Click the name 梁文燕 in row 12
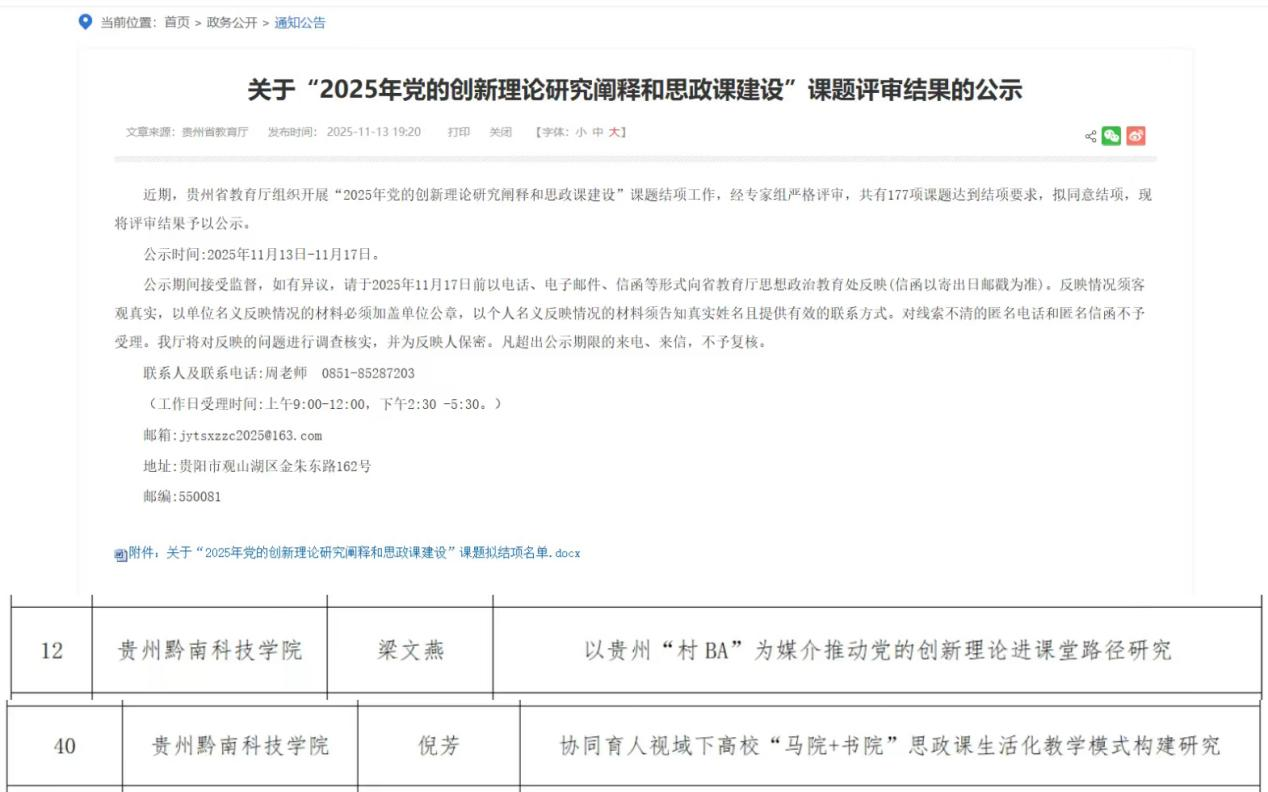Viewport: 1268px width, 792px height. pyautogui.click(x=410, y=651)
